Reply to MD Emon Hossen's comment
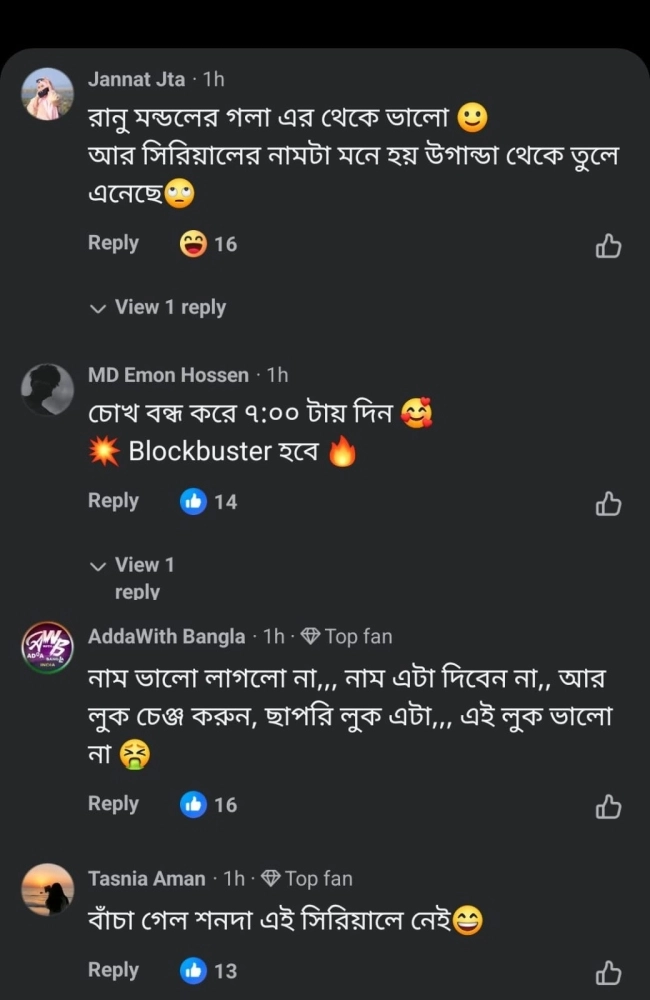650x1000 pixels. [x=113, y=501]
